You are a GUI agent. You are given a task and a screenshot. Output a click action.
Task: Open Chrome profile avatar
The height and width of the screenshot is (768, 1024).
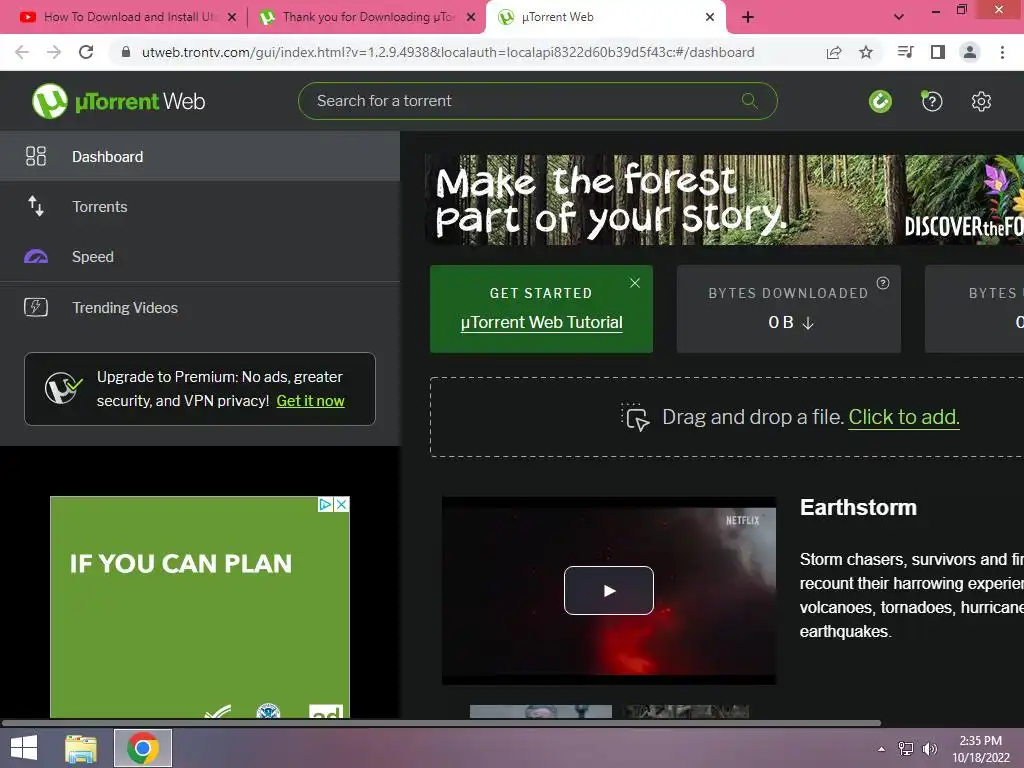pos(970,52)
